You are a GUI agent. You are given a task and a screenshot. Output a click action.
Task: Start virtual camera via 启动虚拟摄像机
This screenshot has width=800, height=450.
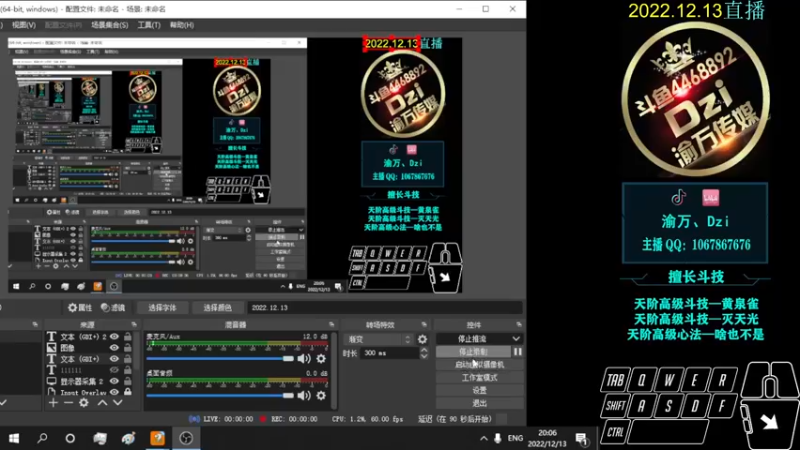click(480, 365)
